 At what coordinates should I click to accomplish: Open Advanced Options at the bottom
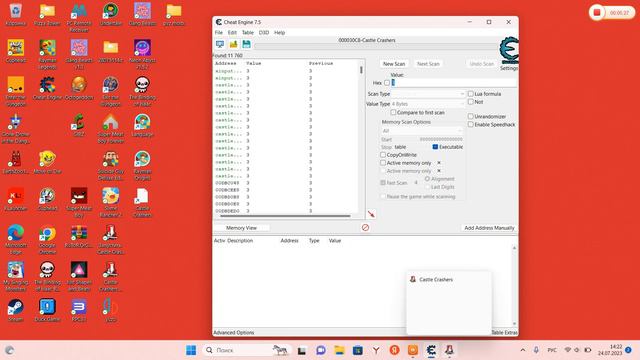233,333
